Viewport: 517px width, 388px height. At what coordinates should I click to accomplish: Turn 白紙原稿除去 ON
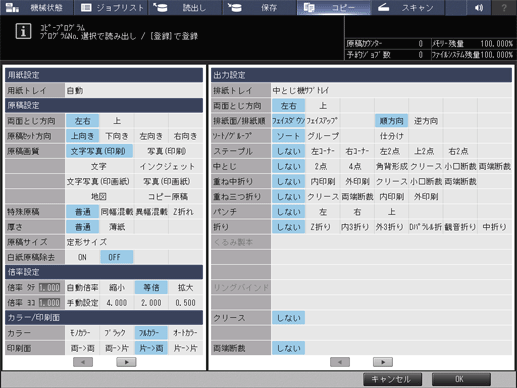(82, 257)
